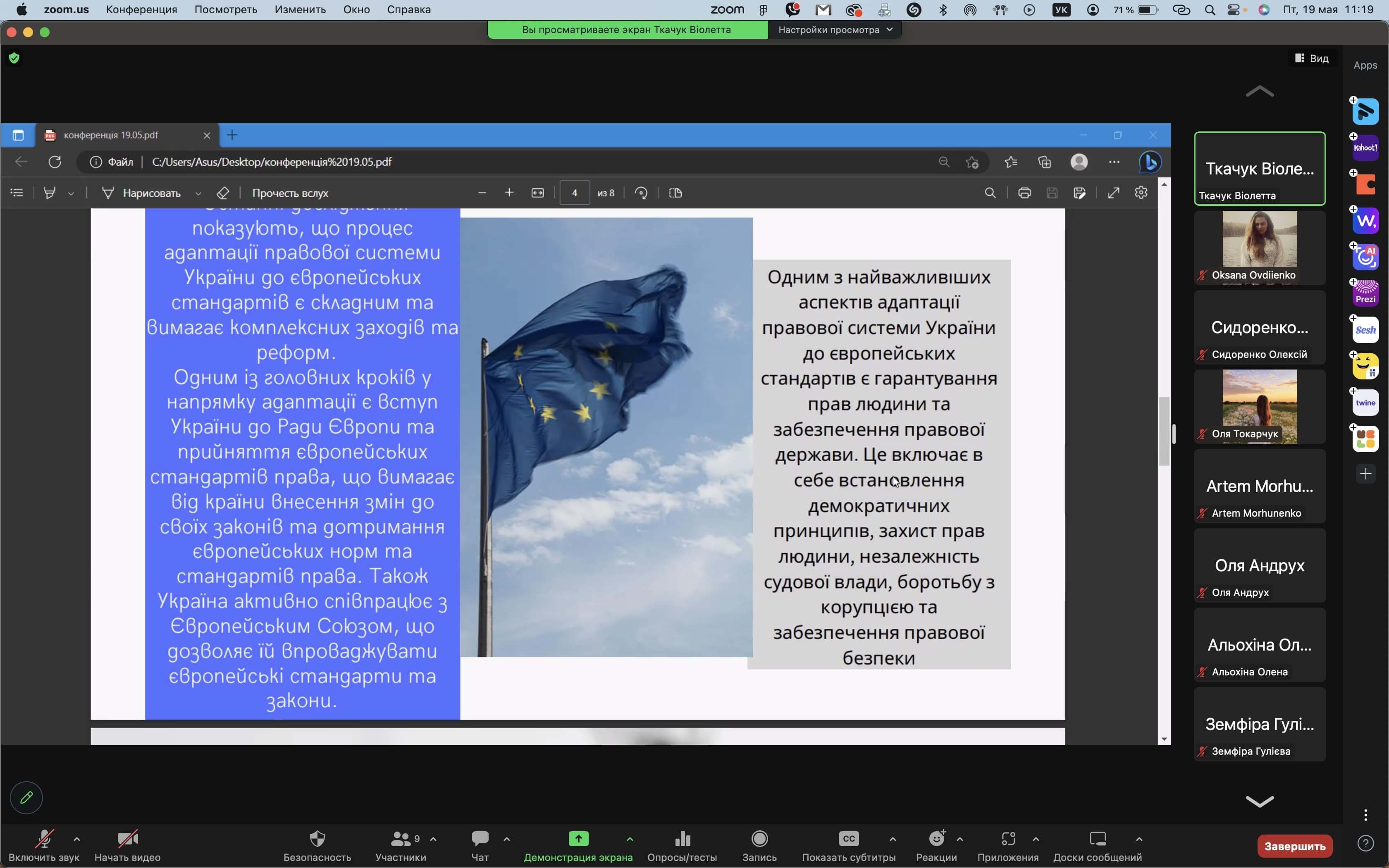The width and height of the screenshot is (1389, 868).
Task: Select Ткачук Віолетта participant tile
Action: point(1259,168)
